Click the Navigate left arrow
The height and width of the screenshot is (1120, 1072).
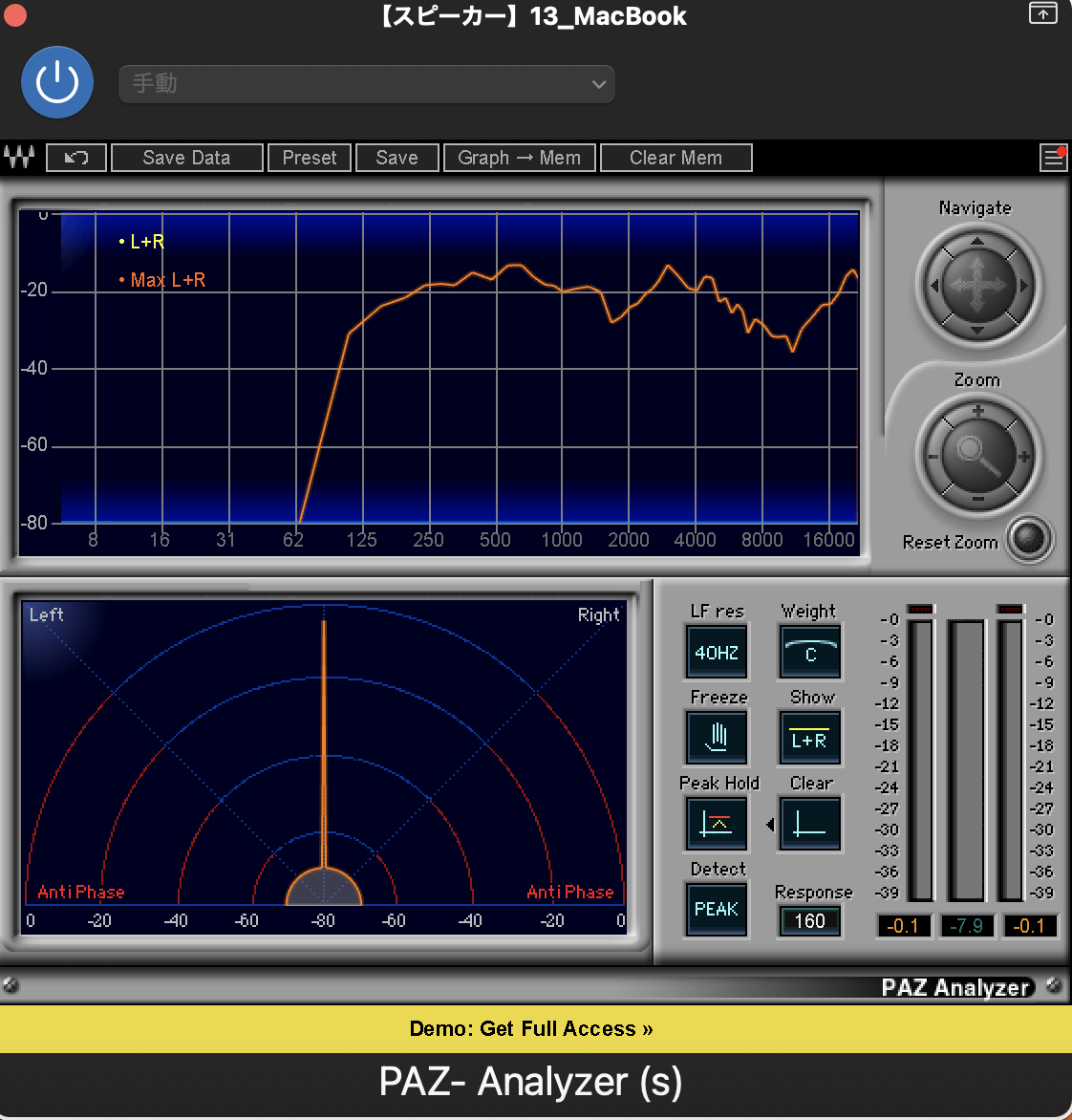click(x=933, y=286)
